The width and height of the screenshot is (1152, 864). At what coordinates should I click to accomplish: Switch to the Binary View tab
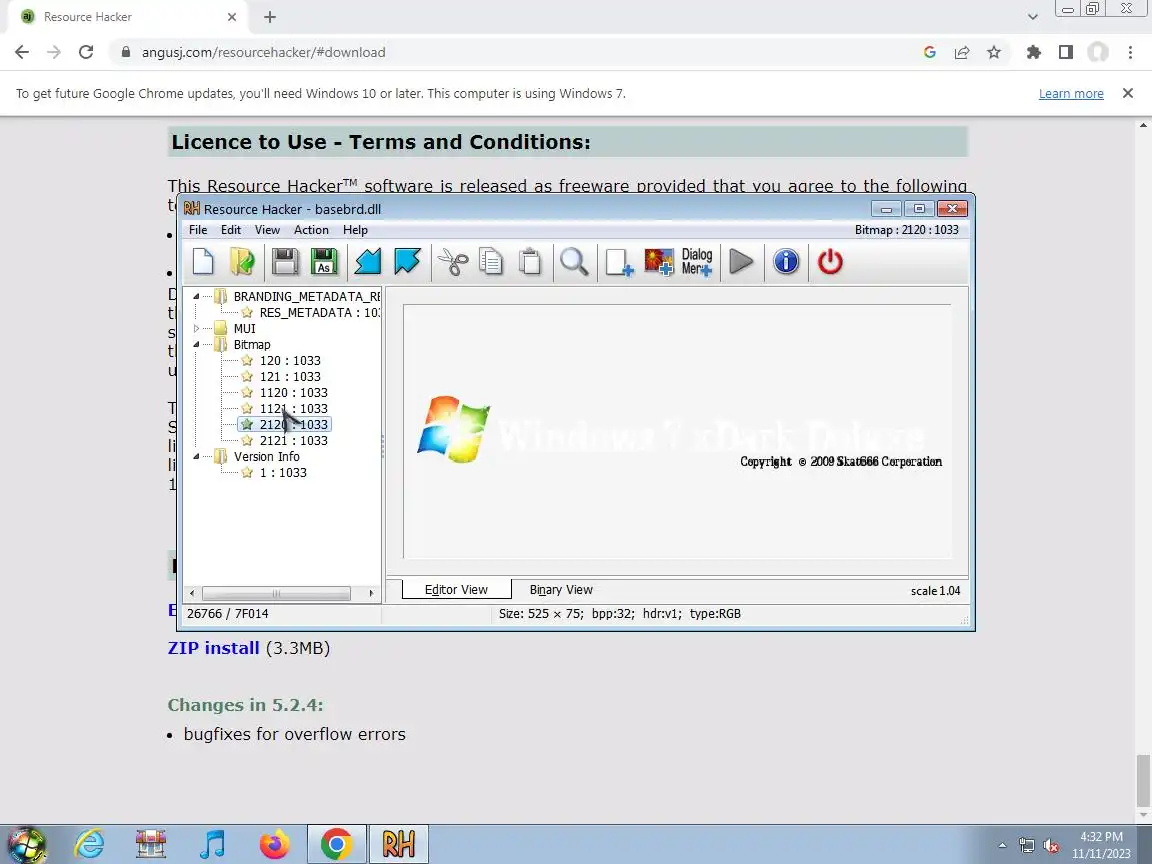[561, 589]
